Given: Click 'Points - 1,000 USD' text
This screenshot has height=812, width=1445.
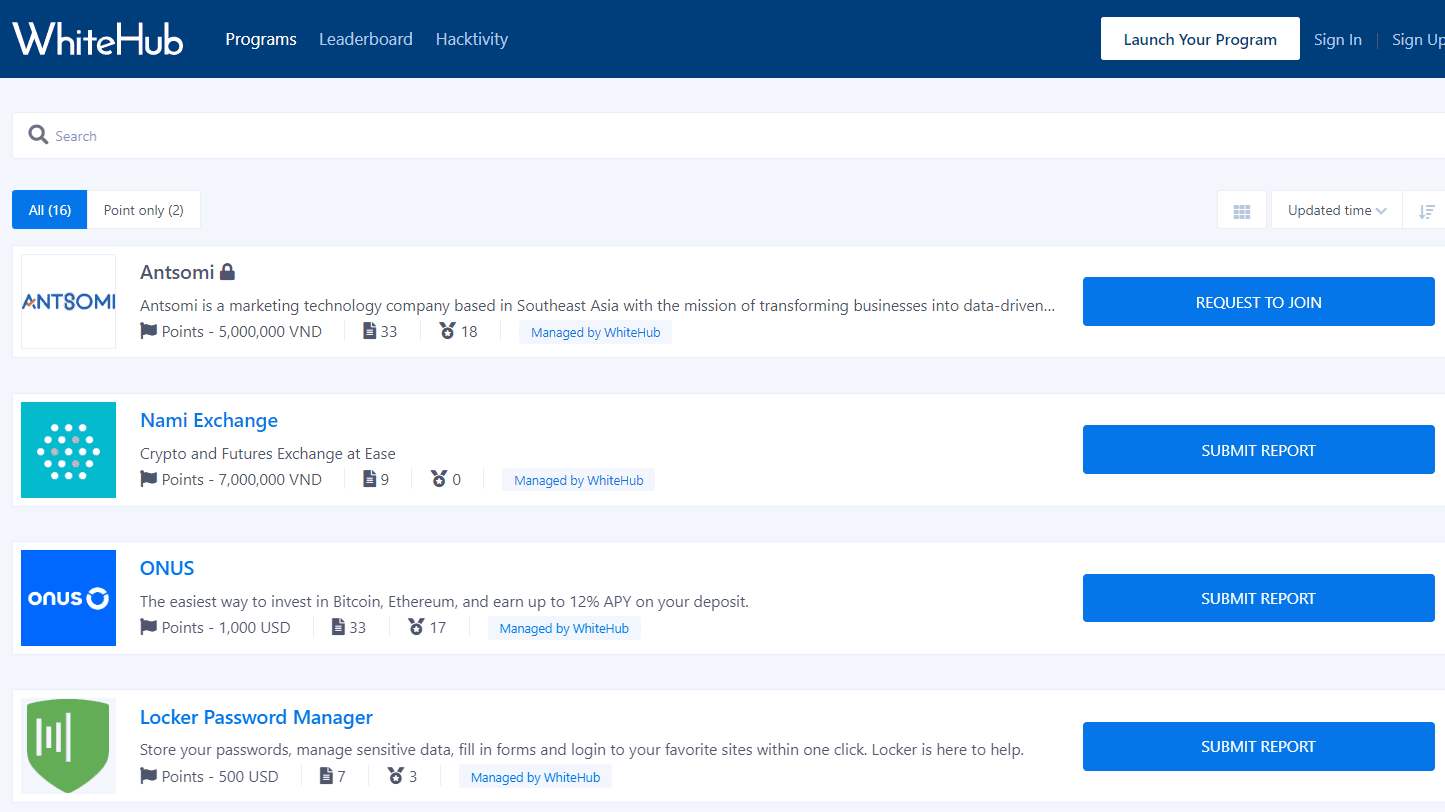Looking at the screenshot, I should (226, 627).
